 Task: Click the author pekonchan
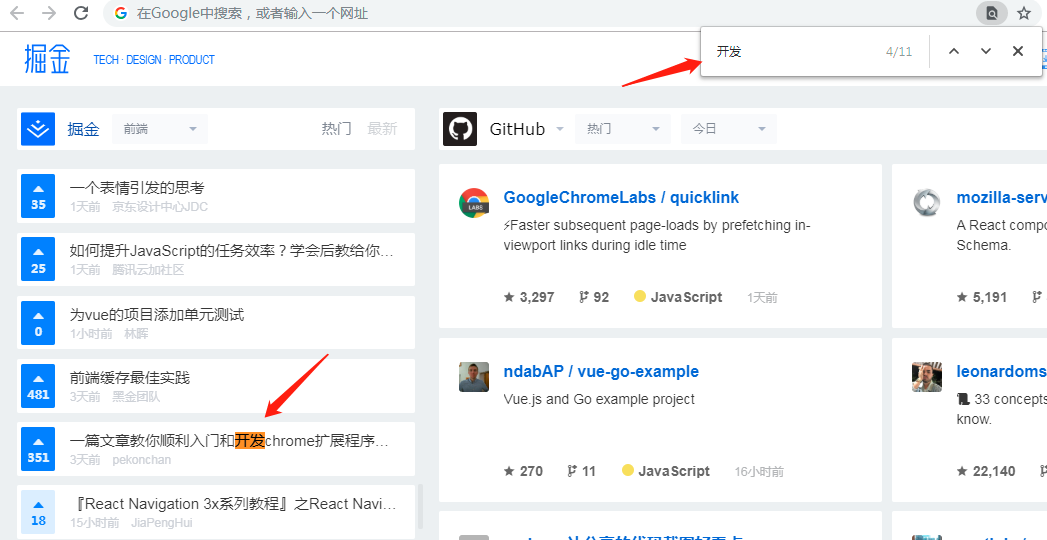[142, 460]
